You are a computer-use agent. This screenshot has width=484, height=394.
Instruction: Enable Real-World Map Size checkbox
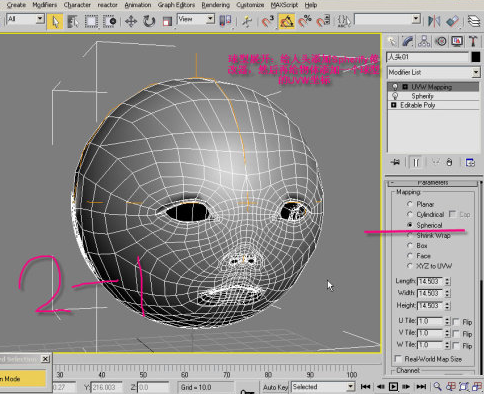[x=398, y=359]
